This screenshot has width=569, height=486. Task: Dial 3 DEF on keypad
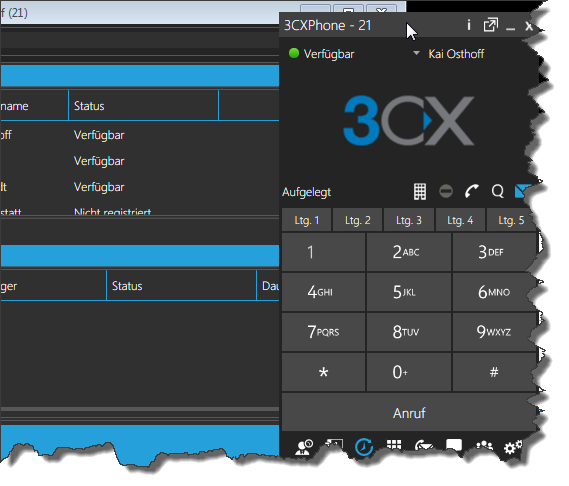point(494,252)
